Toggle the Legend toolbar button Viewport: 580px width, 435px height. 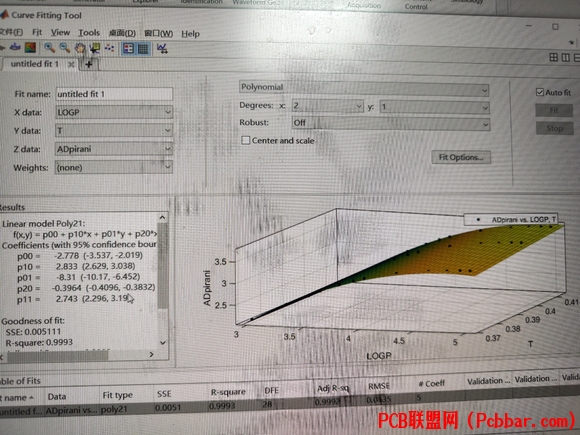[128, 48]
